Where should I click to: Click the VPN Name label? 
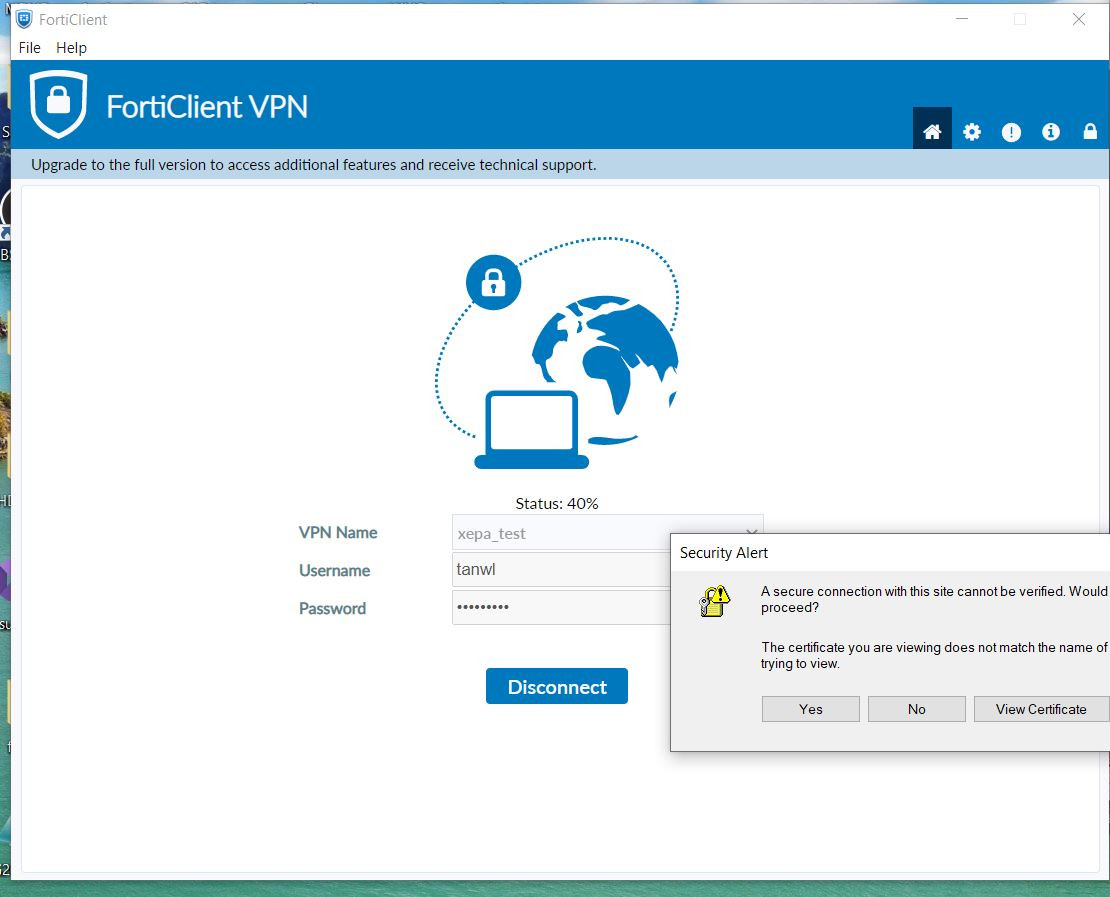click(x=338, y=532)
